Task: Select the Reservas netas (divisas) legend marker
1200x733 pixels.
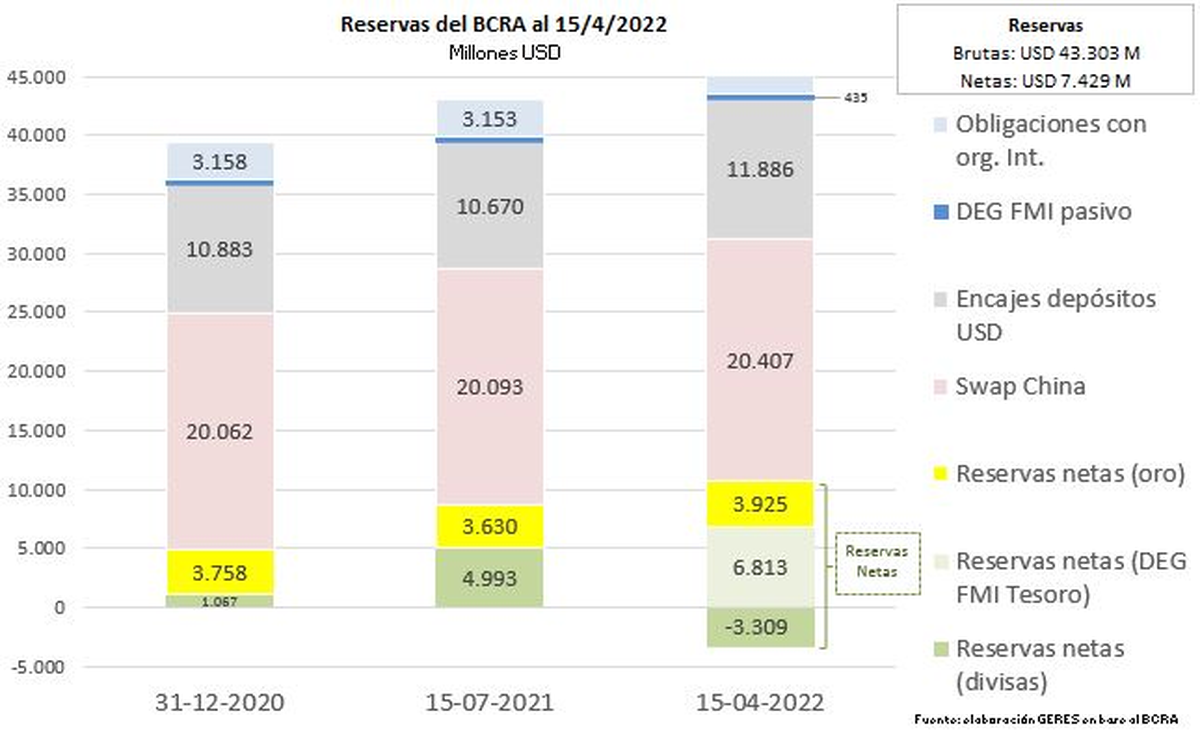Action: coord(938,646)
